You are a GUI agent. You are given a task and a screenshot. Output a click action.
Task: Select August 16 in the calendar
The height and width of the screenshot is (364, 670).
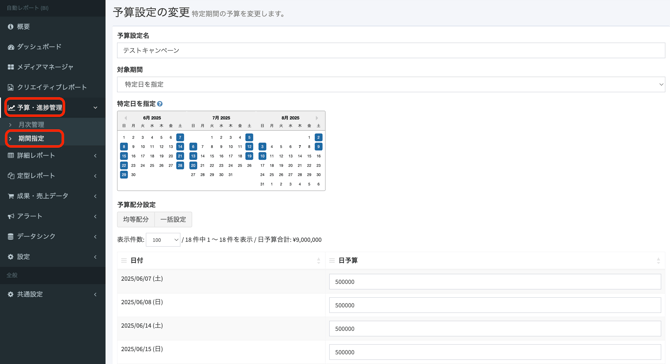coord(318,156)
